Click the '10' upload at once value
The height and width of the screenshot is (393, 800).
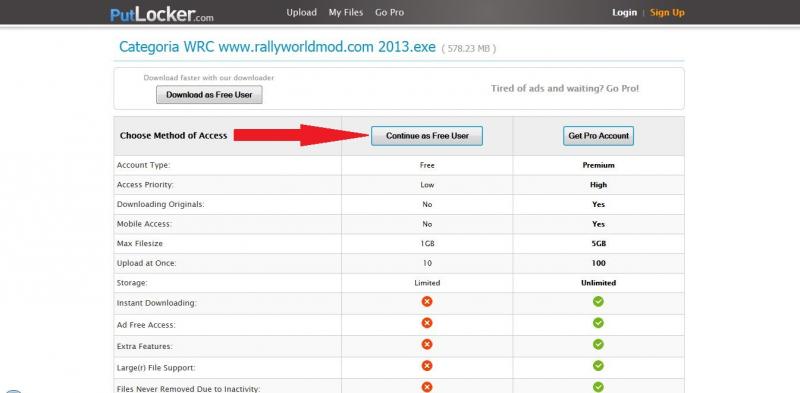click(x=427, y=263)
